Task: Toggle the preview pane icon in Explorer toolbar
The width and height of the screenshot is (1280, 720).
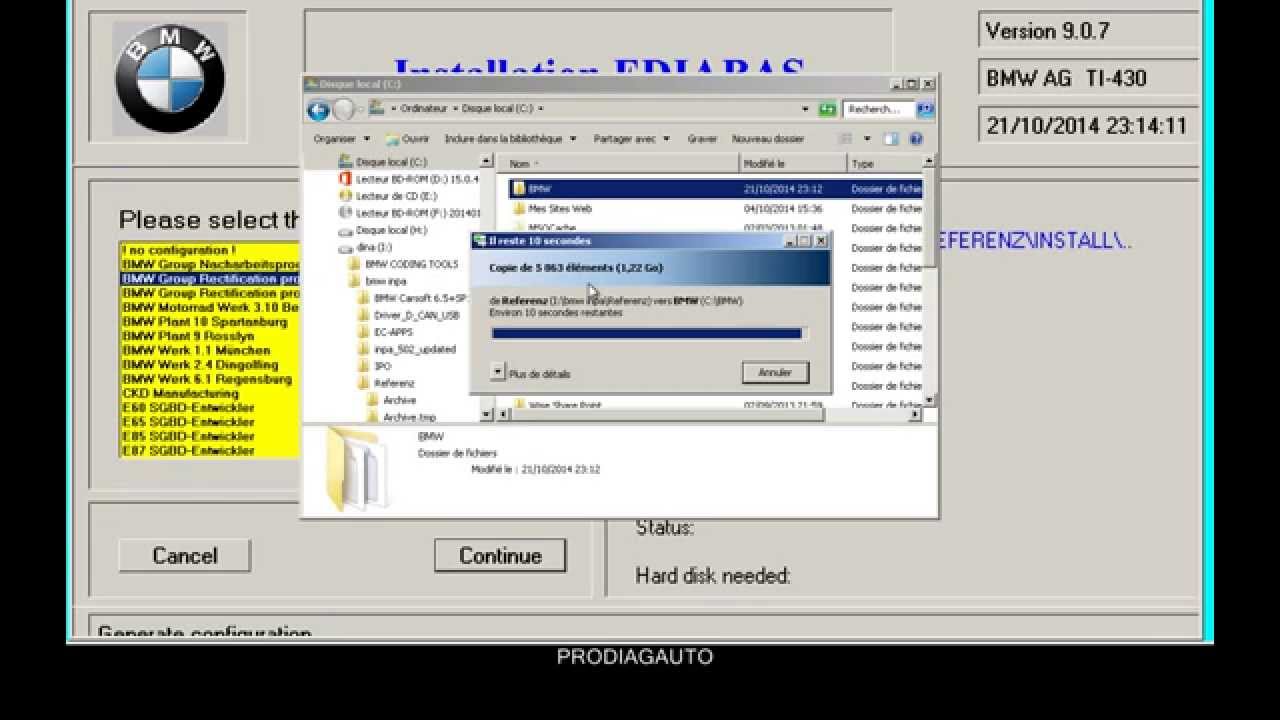Action: click(x=891, y=139)
